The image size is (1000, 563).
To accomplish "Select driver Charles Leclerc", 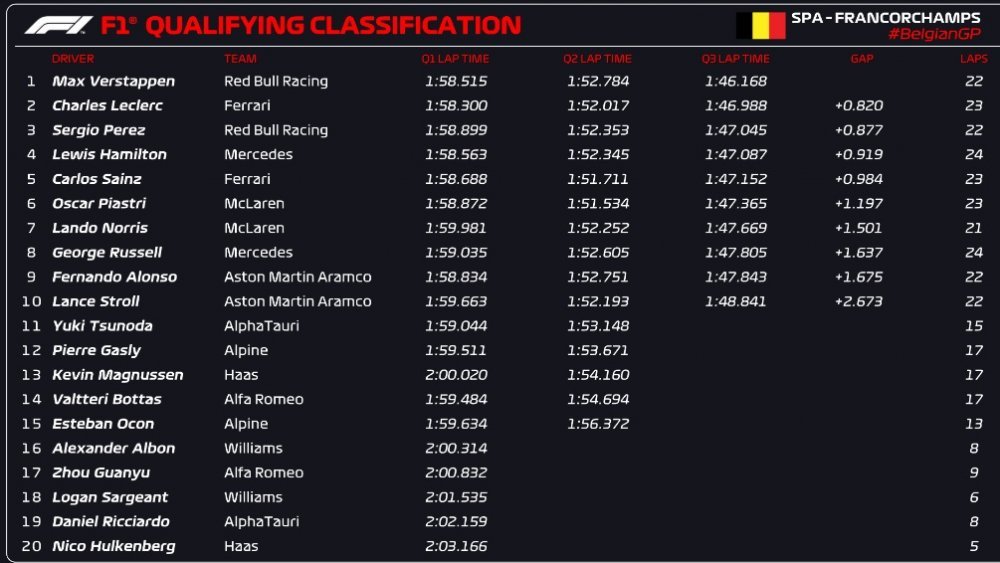I will (107, 105).
